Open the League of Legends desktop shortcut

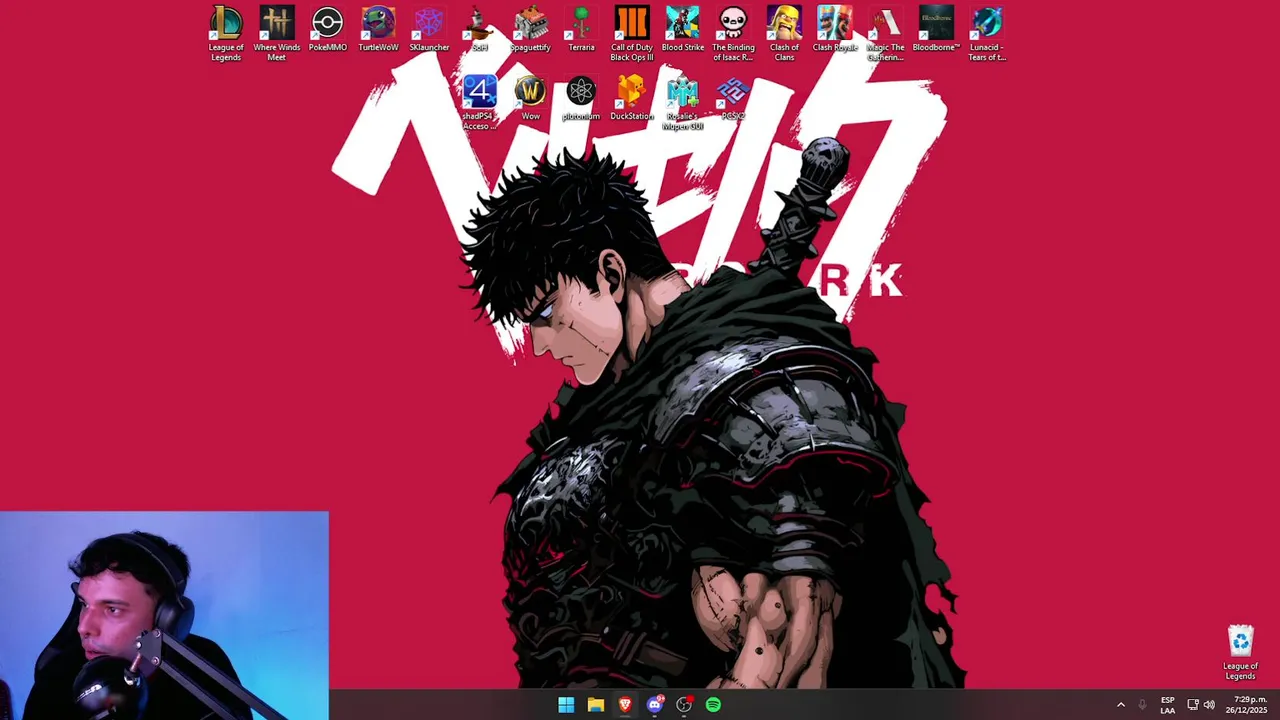pos(226,33)
